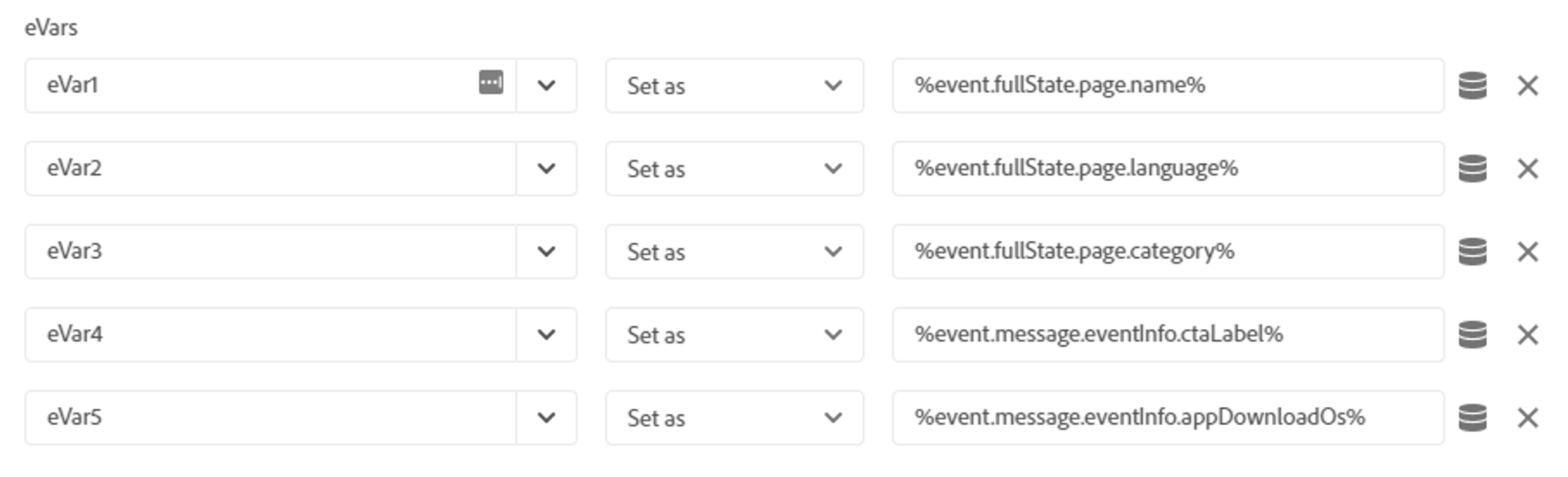Remove the eVar2 row
The image size is (1568, 477).
click(1527, 168)
